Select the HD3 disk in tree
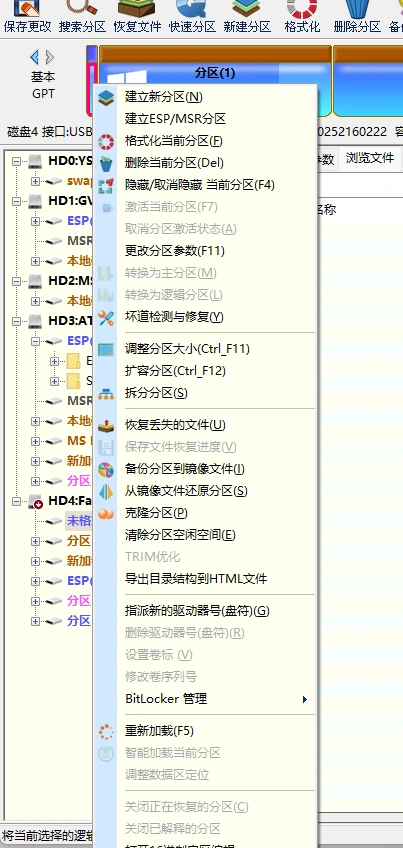This screenshot has height=848, width=403. coord(70,321)
